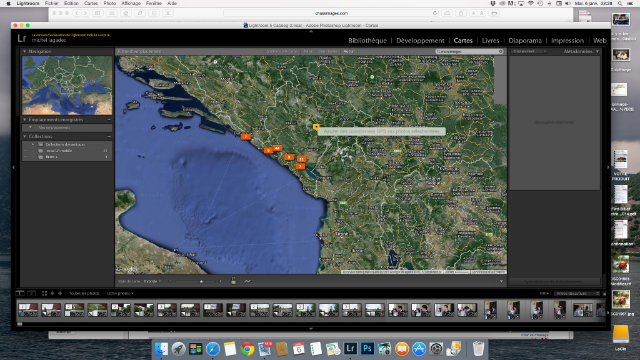Collapse the Navigation panel triangle
Screen dimensions: 640x360
click(24, 51)
